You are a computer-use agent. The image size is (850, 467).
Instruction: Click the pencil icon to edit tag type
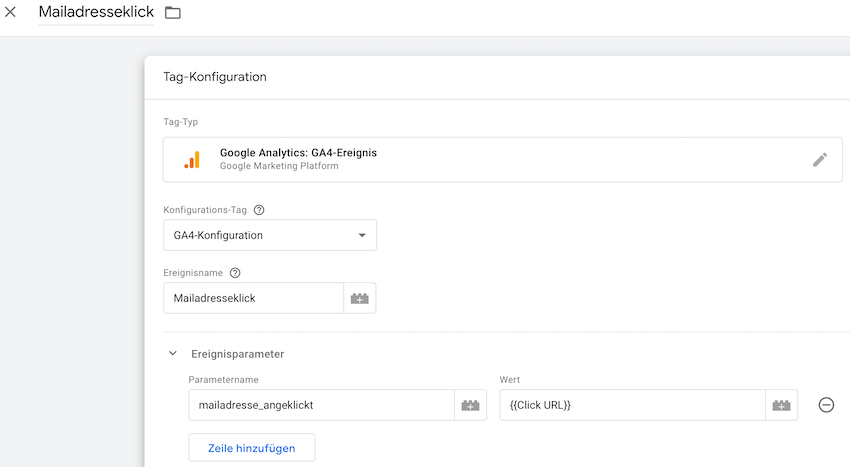[x=819, y=159]
